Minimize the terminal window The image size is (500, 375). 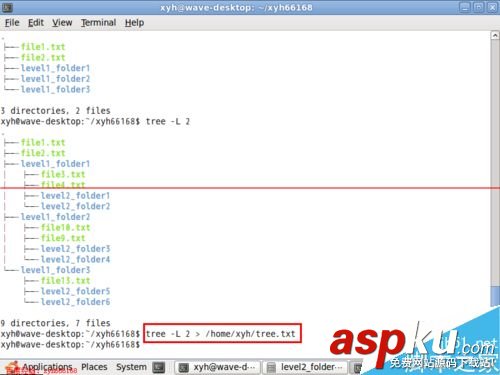point(465,7)
